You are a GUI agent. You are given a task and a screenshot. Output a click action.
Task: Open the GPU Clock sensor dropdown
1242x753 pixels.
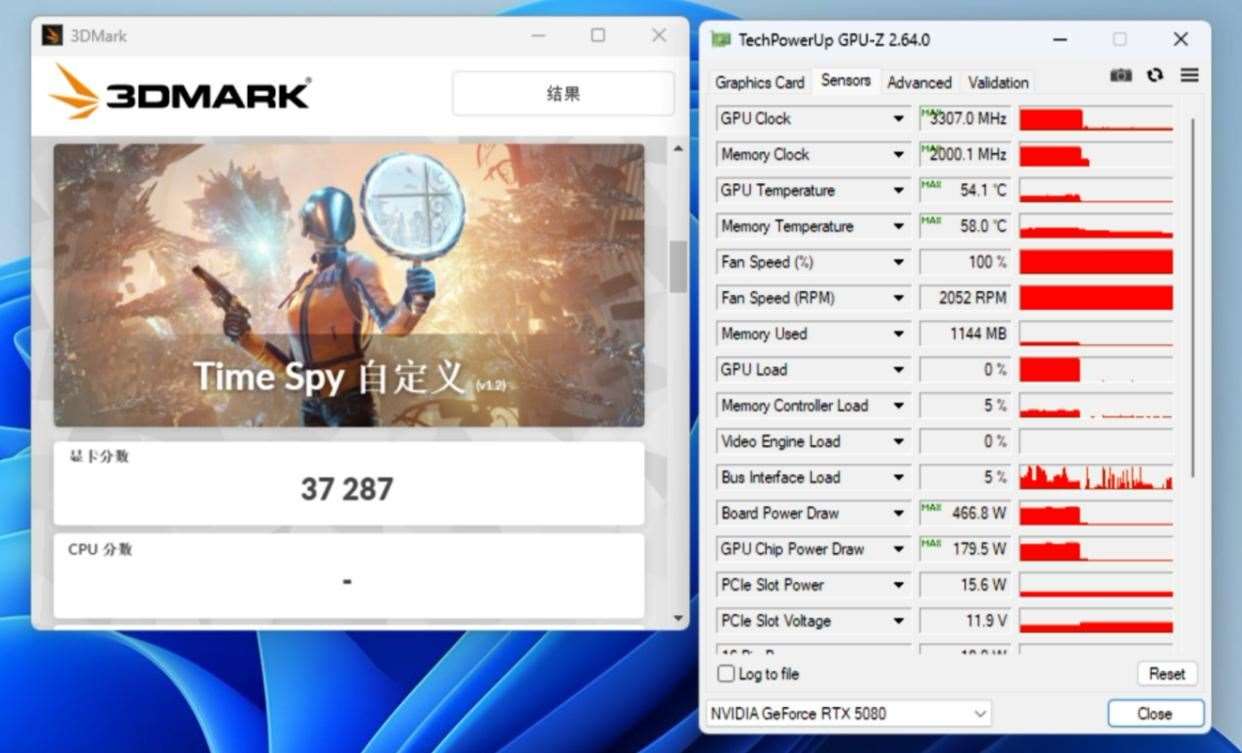[898, 118]
